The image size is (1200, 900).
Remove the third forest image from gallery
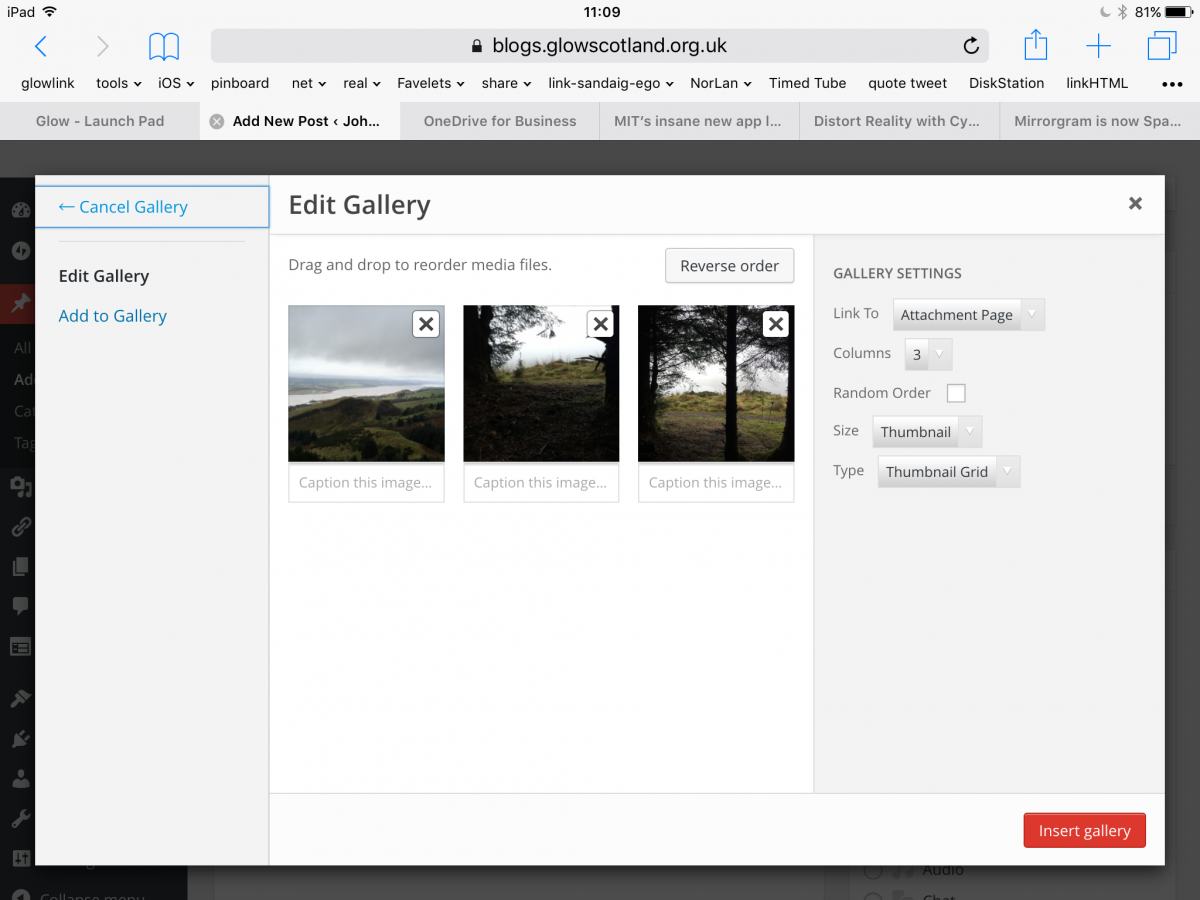point(775,324)
